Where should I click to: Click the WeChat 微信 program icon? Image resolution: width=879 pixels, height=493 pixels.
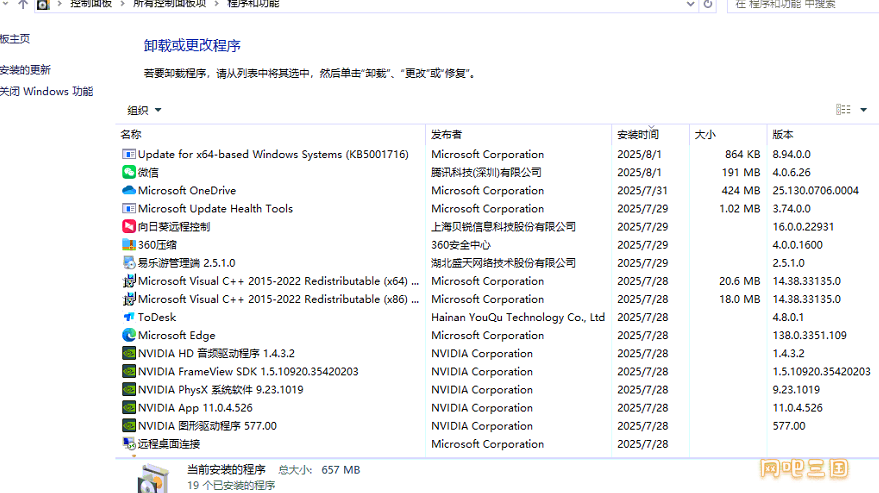tap(129, 172)
